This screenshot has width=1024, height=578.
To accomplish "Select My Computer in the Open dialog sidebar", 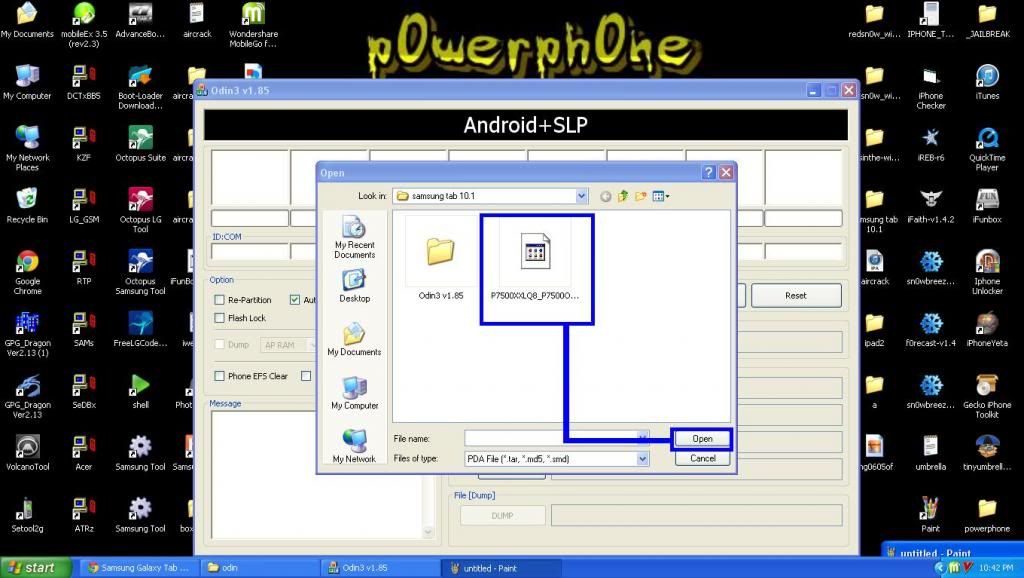I will pyautogui.click(x=355, y=393).
